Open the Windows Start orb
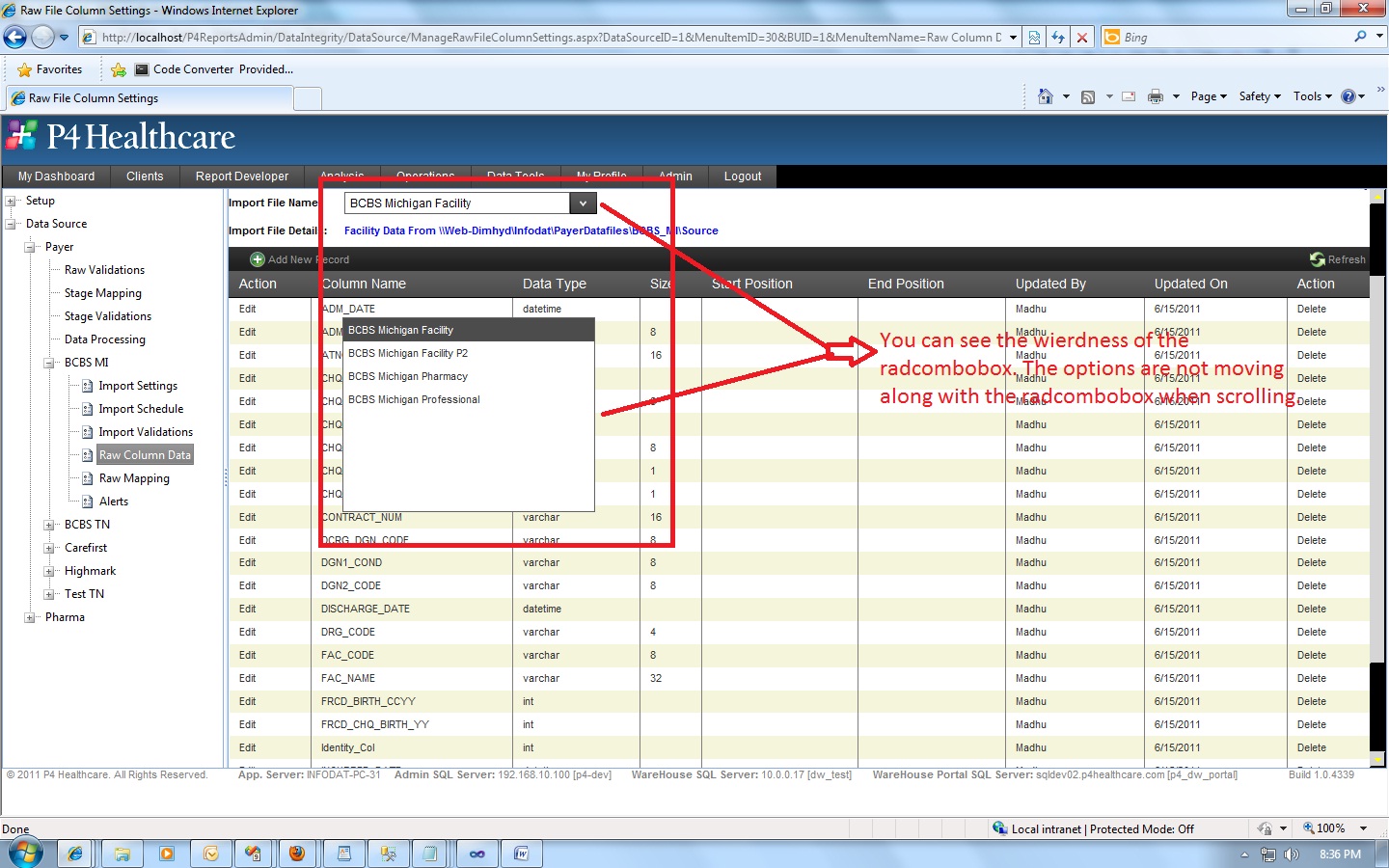The image size is (1389, 868). coord(26,854)
